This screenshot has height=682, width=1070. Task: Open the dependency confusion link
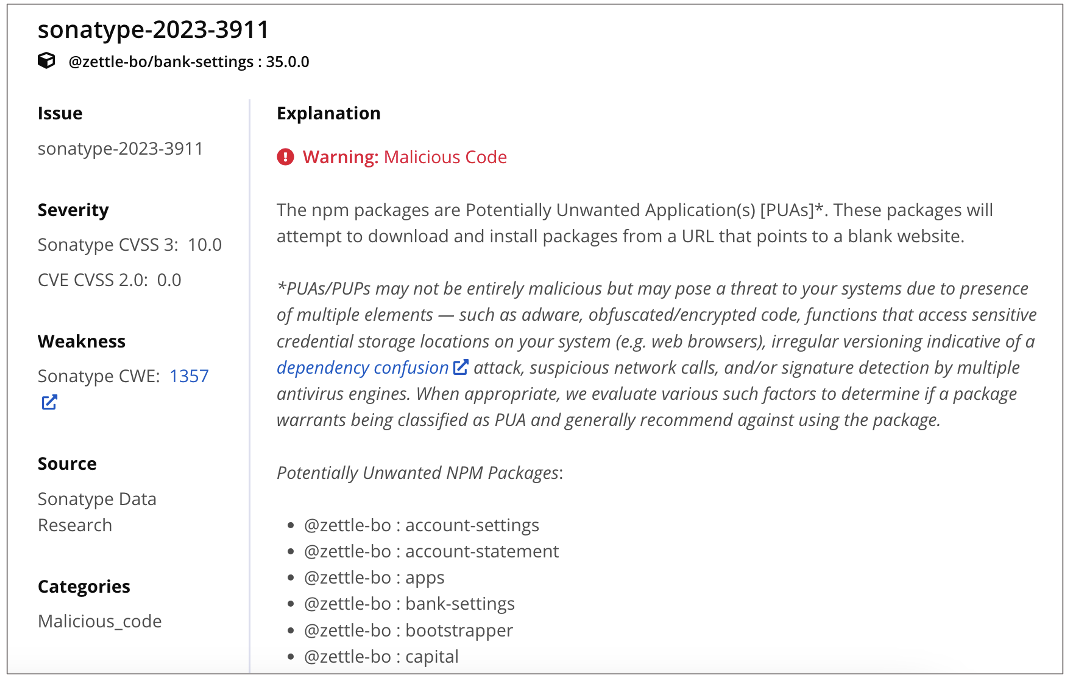[362, 368]
